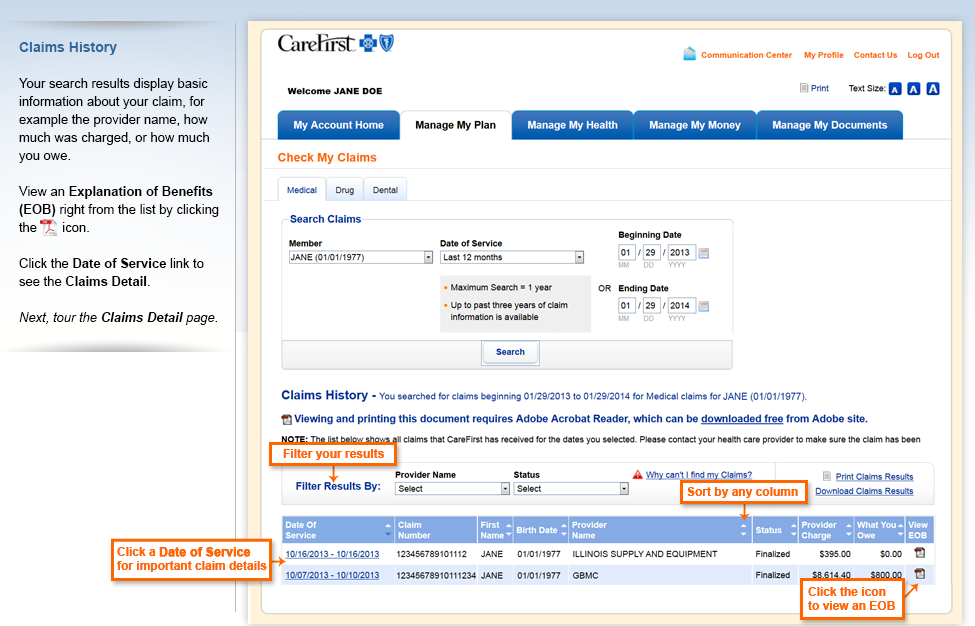Click the Search button

(x=510, y=352)
